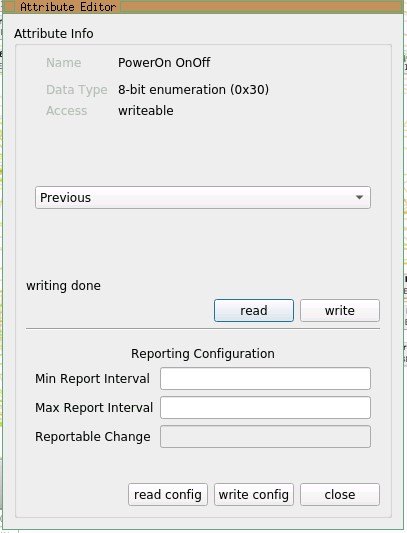Click the Attribute Info group label
Viewport: 407px width, 533px height.
(54, 34)
